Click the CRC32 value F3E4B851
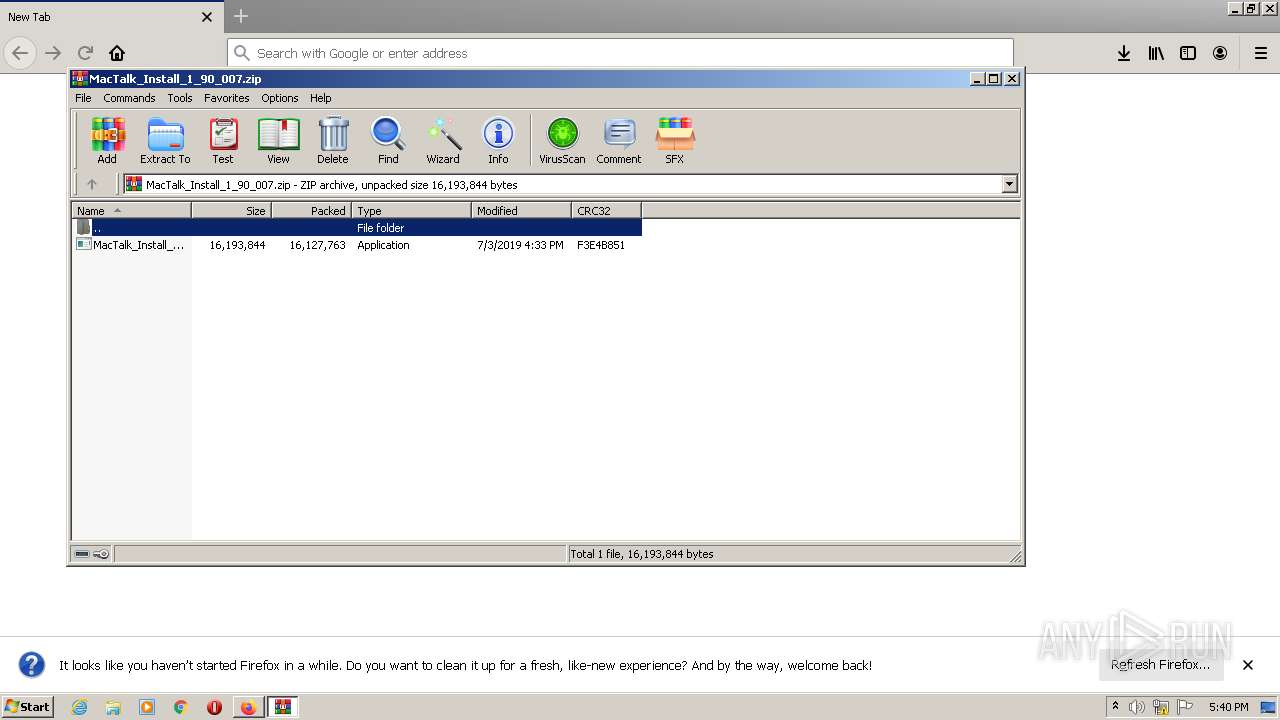1280x720 pixels. [601, 245]
